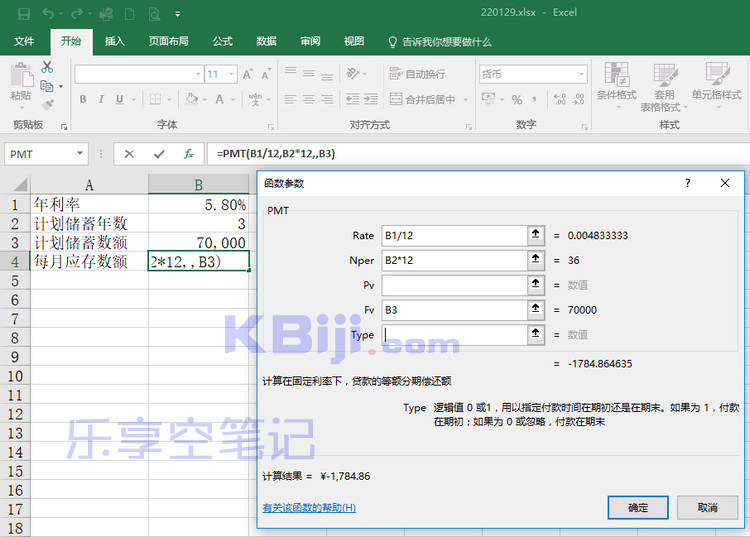The height and width of the screenshot is (537, 750).
Task: Open the 文件 File tab
Action: pyautogui.click(x=24, y=41)
